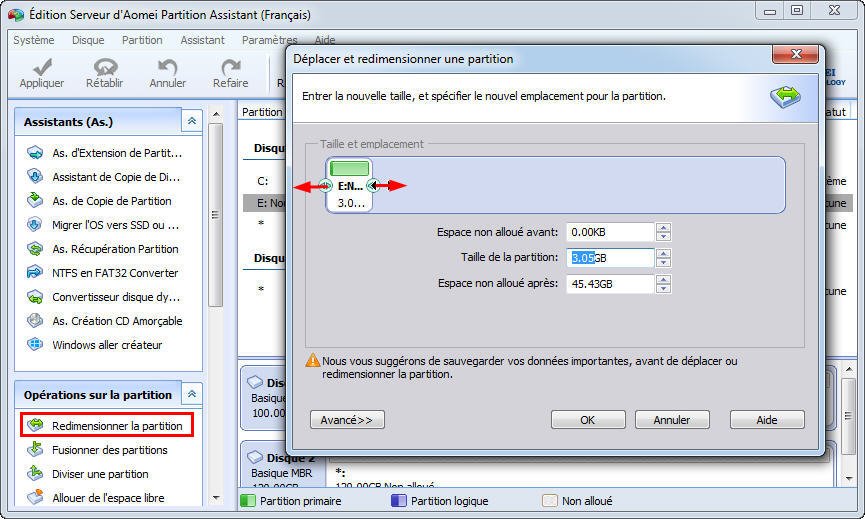This screenshot has height=519, width=865.
Task: Click the E: partition block in size bar
Action: click(349, 185)
